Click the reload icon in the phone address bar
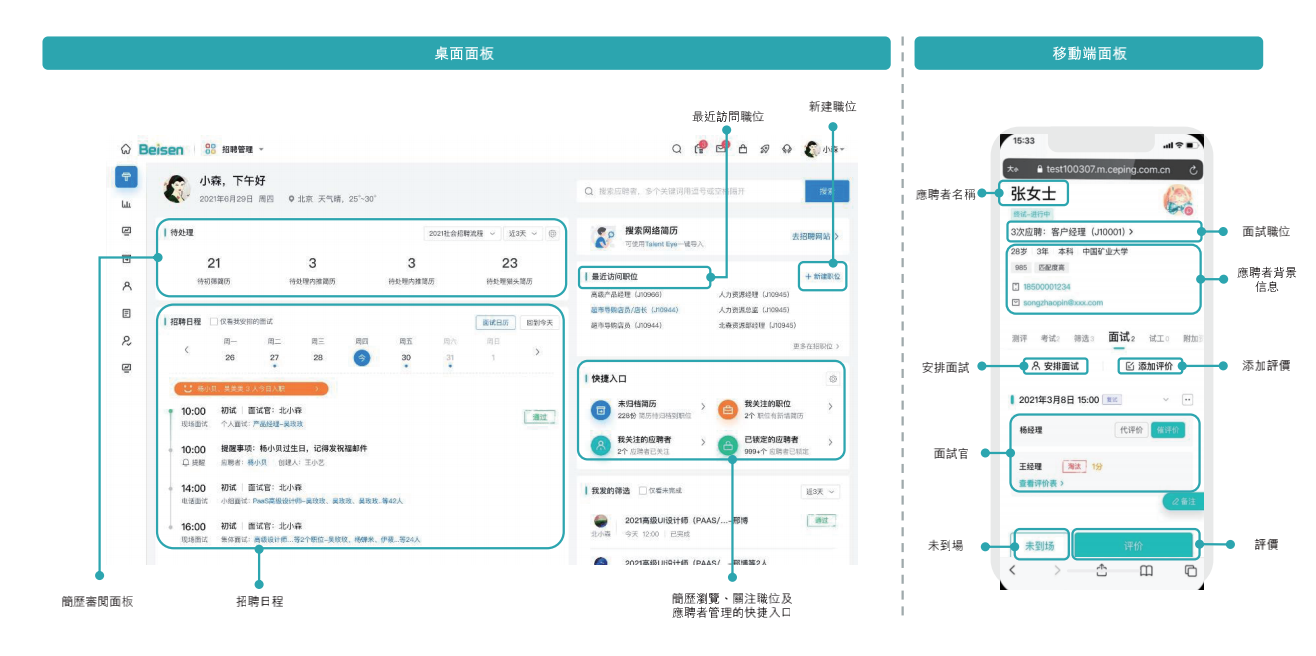 coord(1192,170)
